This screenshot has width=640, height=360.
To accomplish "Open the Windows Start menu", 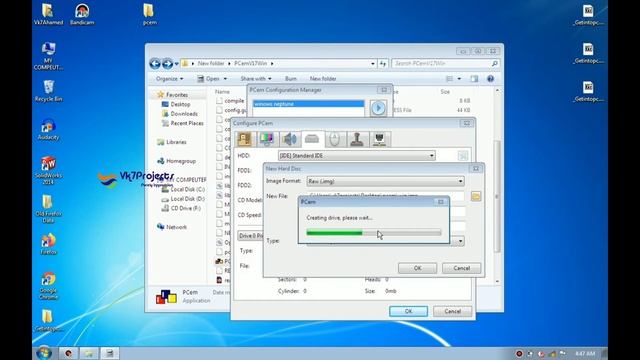I will tap(44, 353).
